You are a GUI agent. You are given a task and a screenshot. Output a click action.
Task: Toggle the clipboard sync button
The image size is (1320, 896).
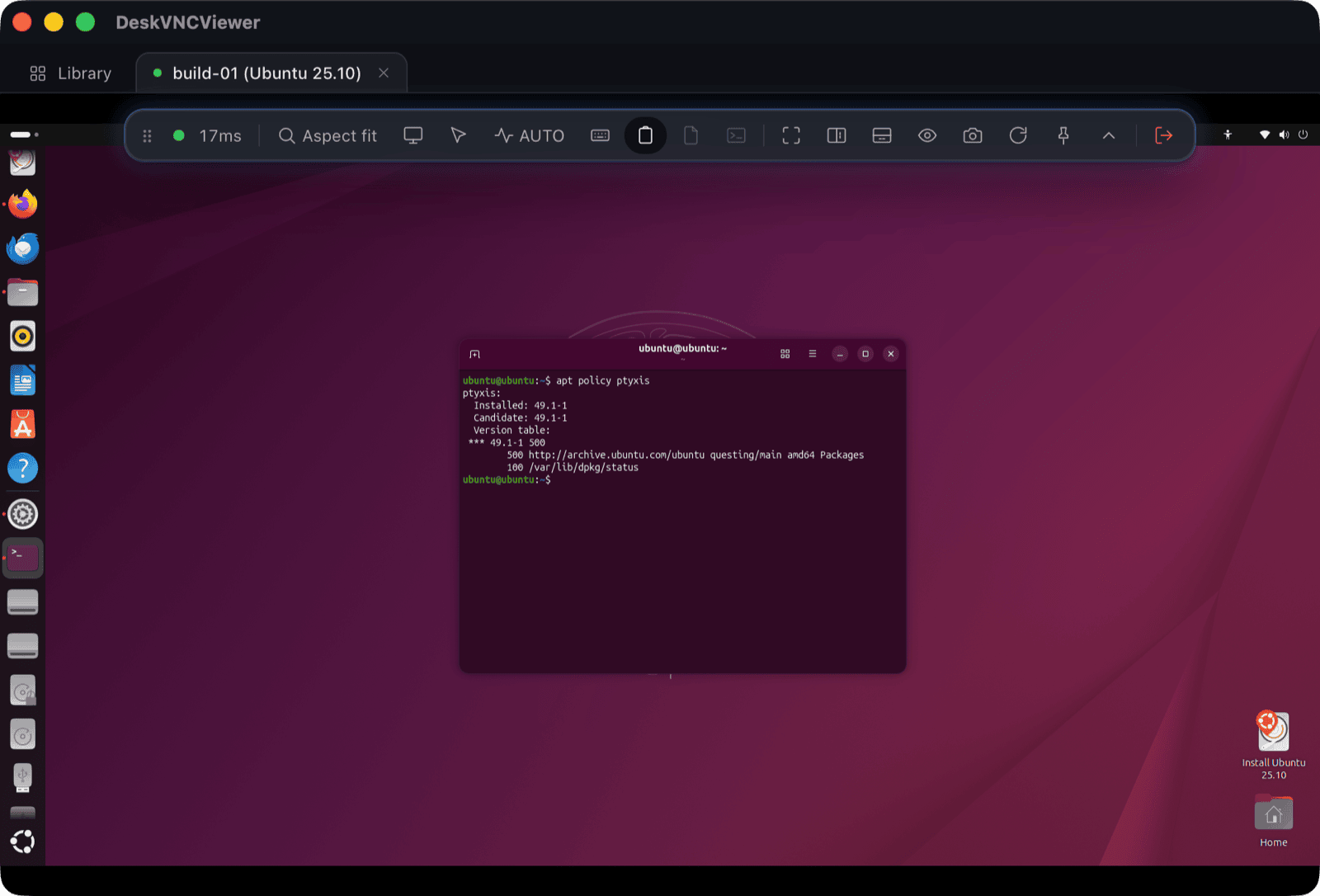coord(645,135)
